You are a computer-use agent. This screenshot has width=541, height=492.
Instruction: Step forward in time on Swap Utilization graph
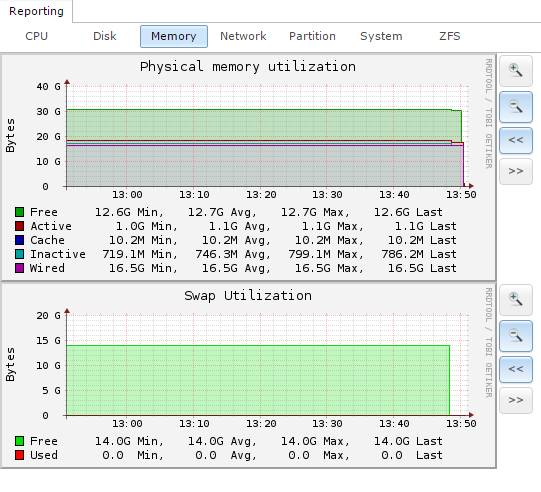pos(515,401)
